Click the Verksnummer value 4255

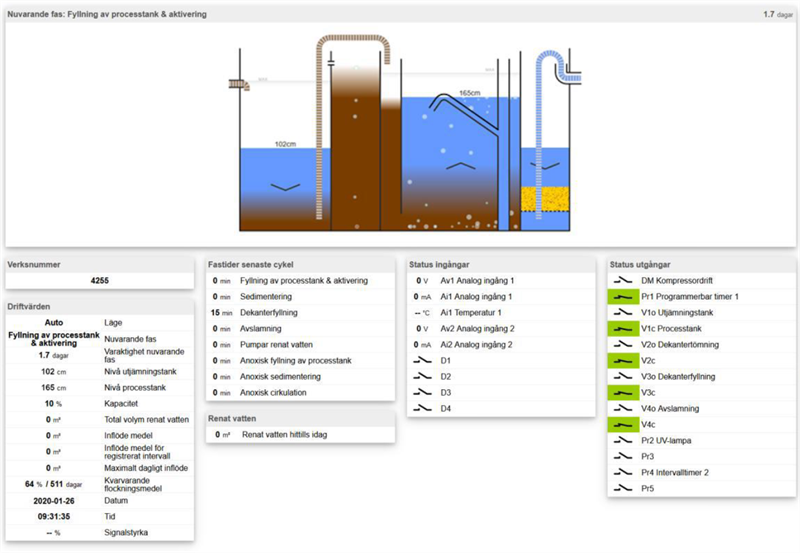point(100,281)
